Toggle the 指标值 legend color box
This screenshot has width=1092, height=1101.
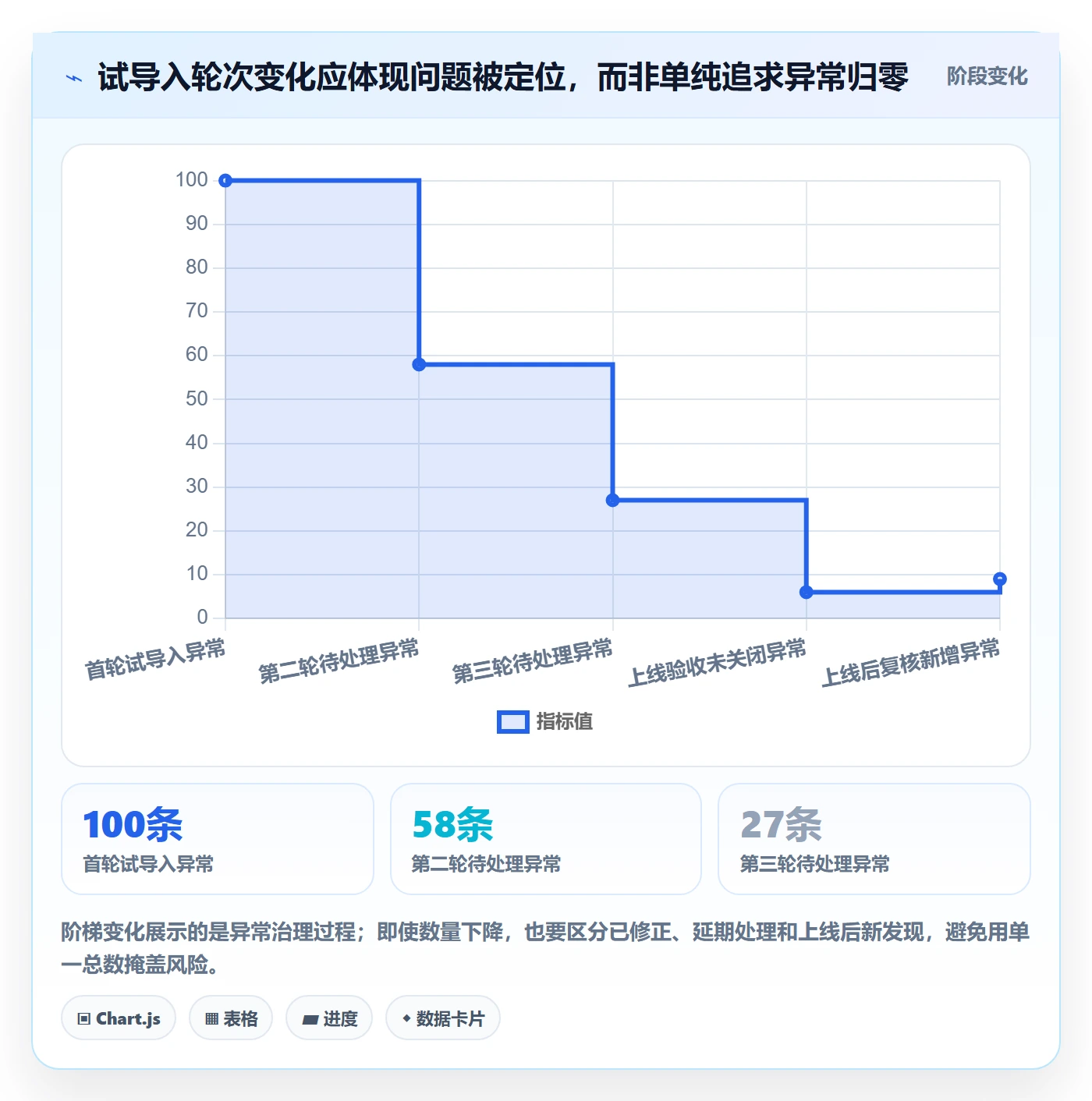(513, 722)
